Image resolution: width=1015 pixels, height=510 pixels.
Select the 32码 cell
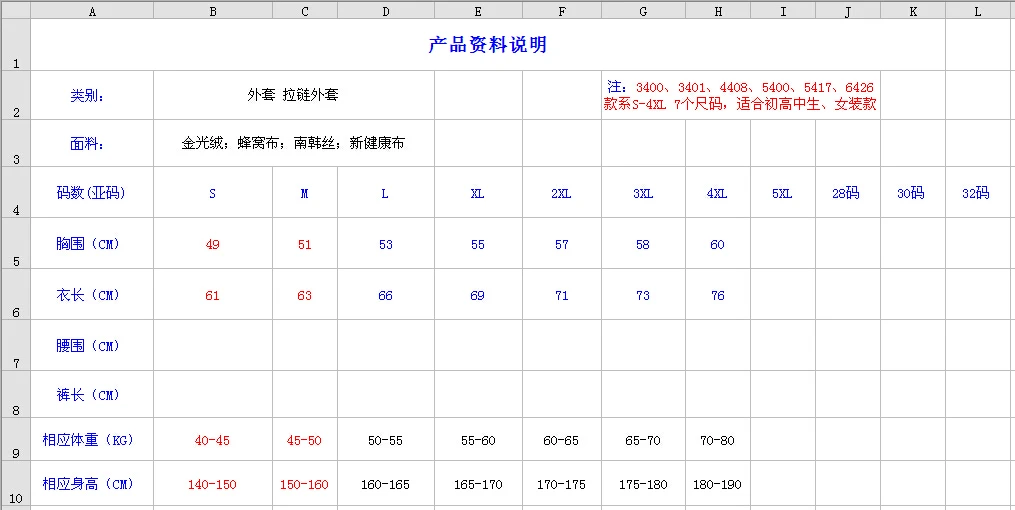coord(976,192)
